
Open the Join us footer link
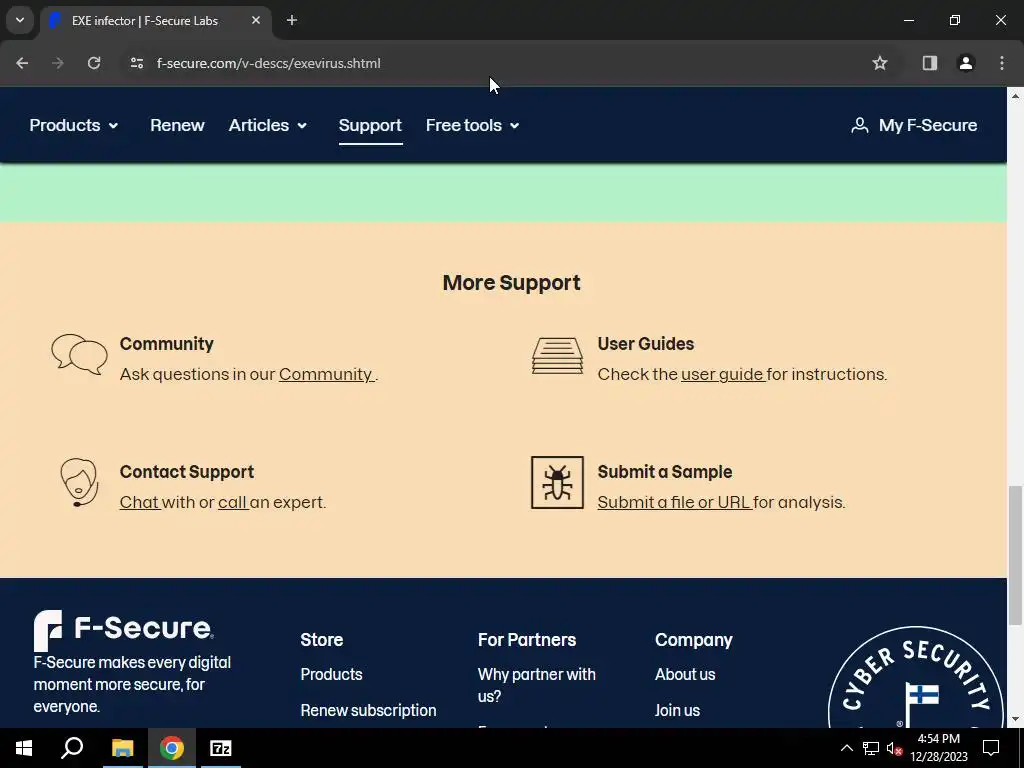click(x=677, y=711)
